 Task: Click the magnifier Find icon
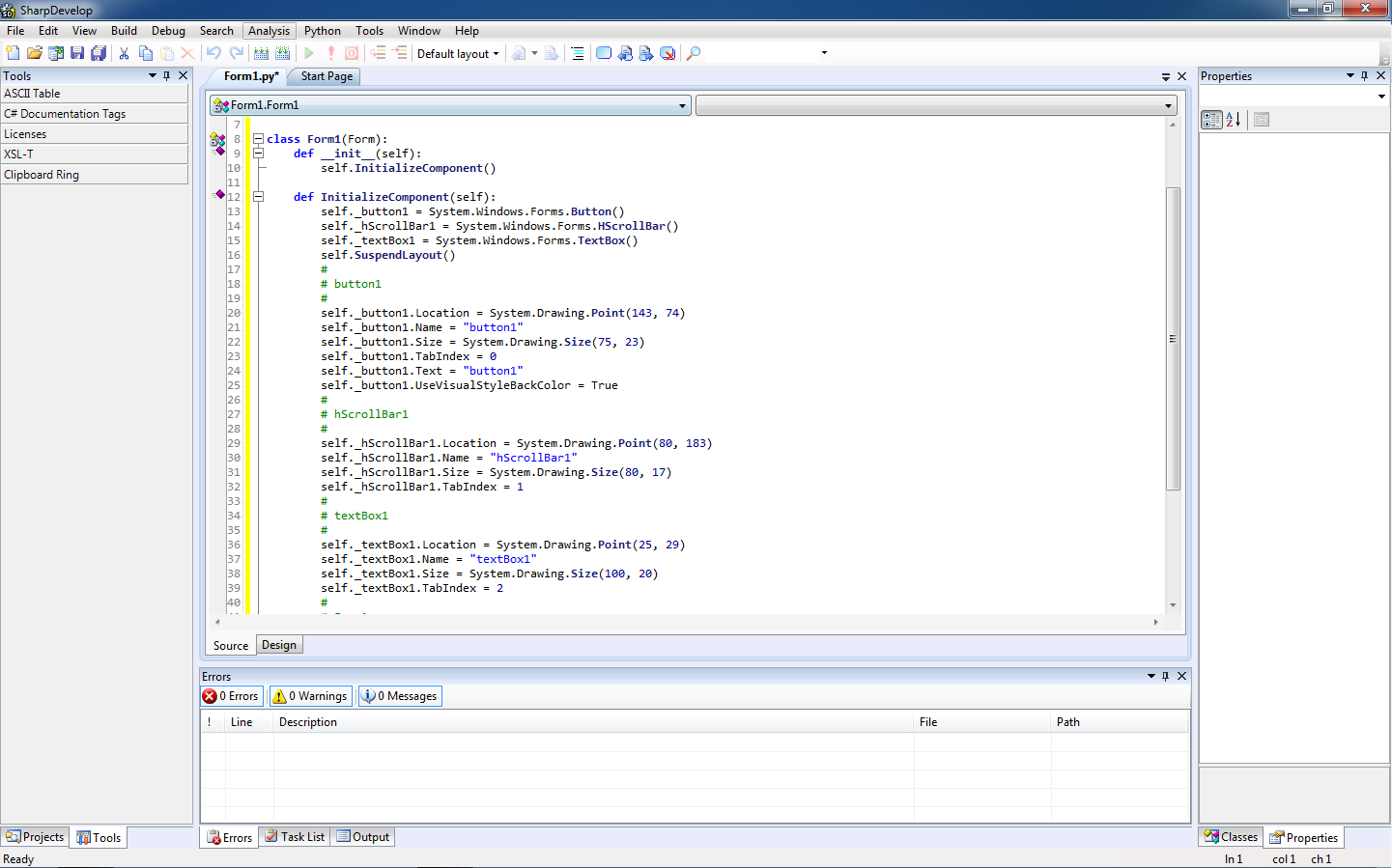click(694, 53)
